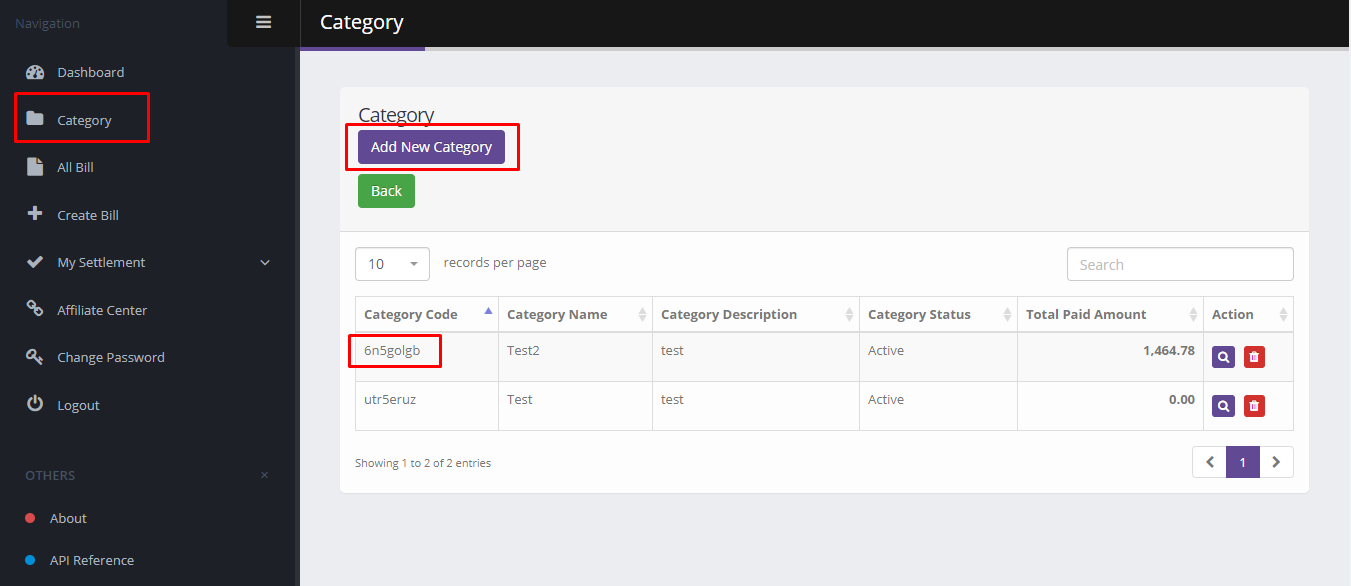Focus the Search input field
The image size is (1351, 586).
pyautogui.click(x=1180, y=264)
